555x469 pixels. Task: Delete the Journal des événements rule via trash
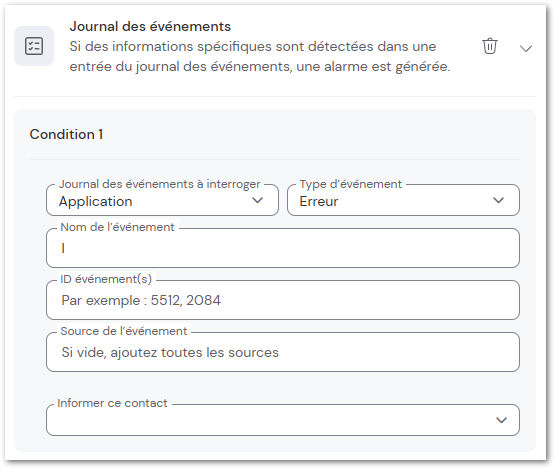[x=490, y=46]
